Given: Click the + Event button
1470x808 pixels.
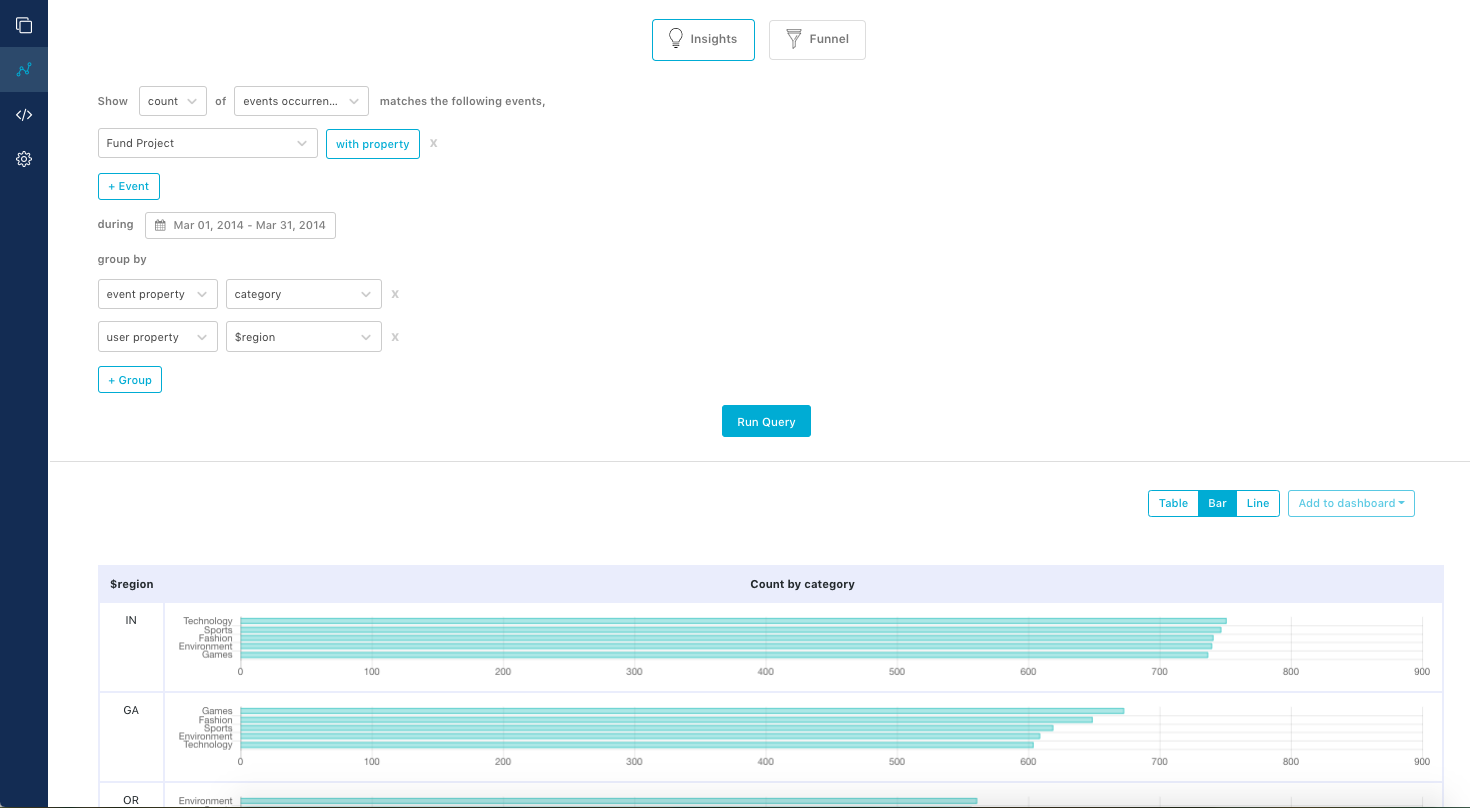Looking at the screenshot, I should point(128,186).
